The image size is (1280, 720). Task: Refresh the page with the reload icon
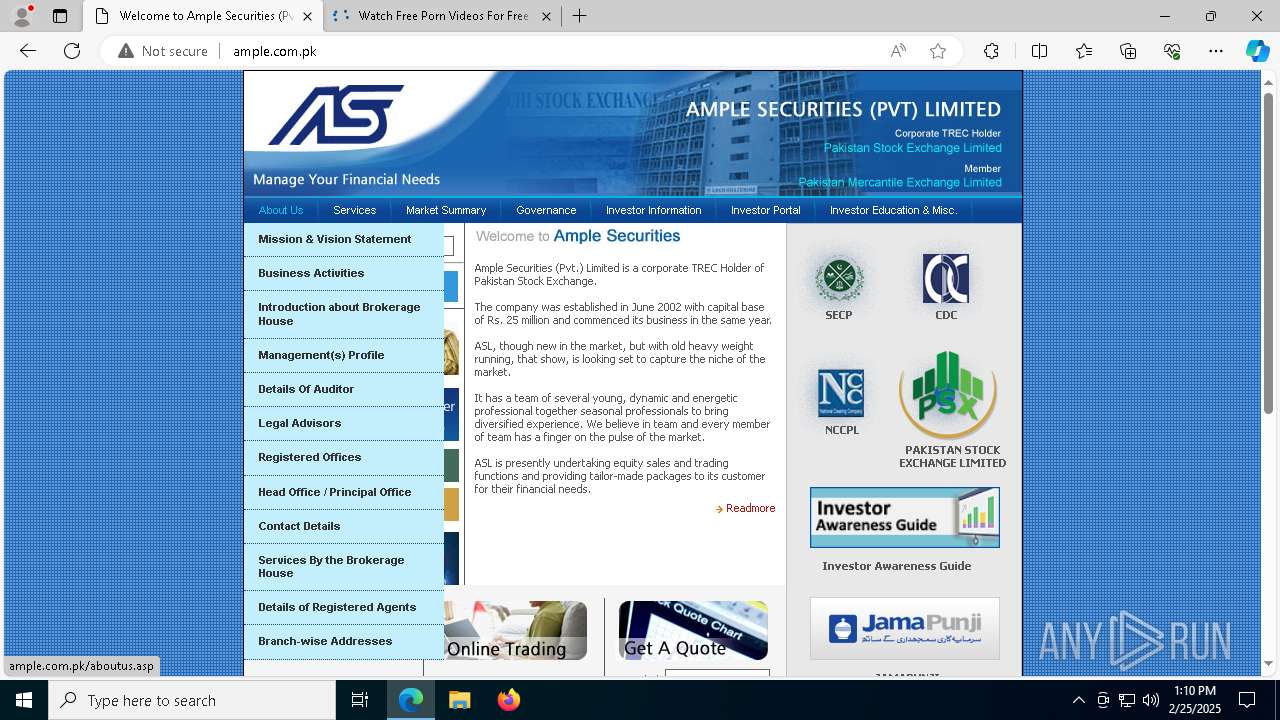(x=72, y=51)
